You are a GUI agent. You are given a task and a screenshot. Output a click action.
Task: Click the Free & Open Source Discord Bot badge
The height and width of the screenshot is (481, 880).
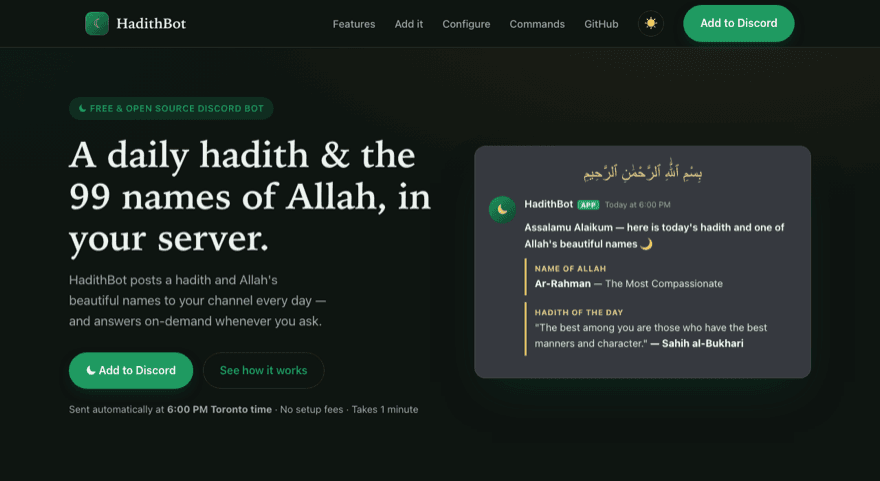click(171, 108)
